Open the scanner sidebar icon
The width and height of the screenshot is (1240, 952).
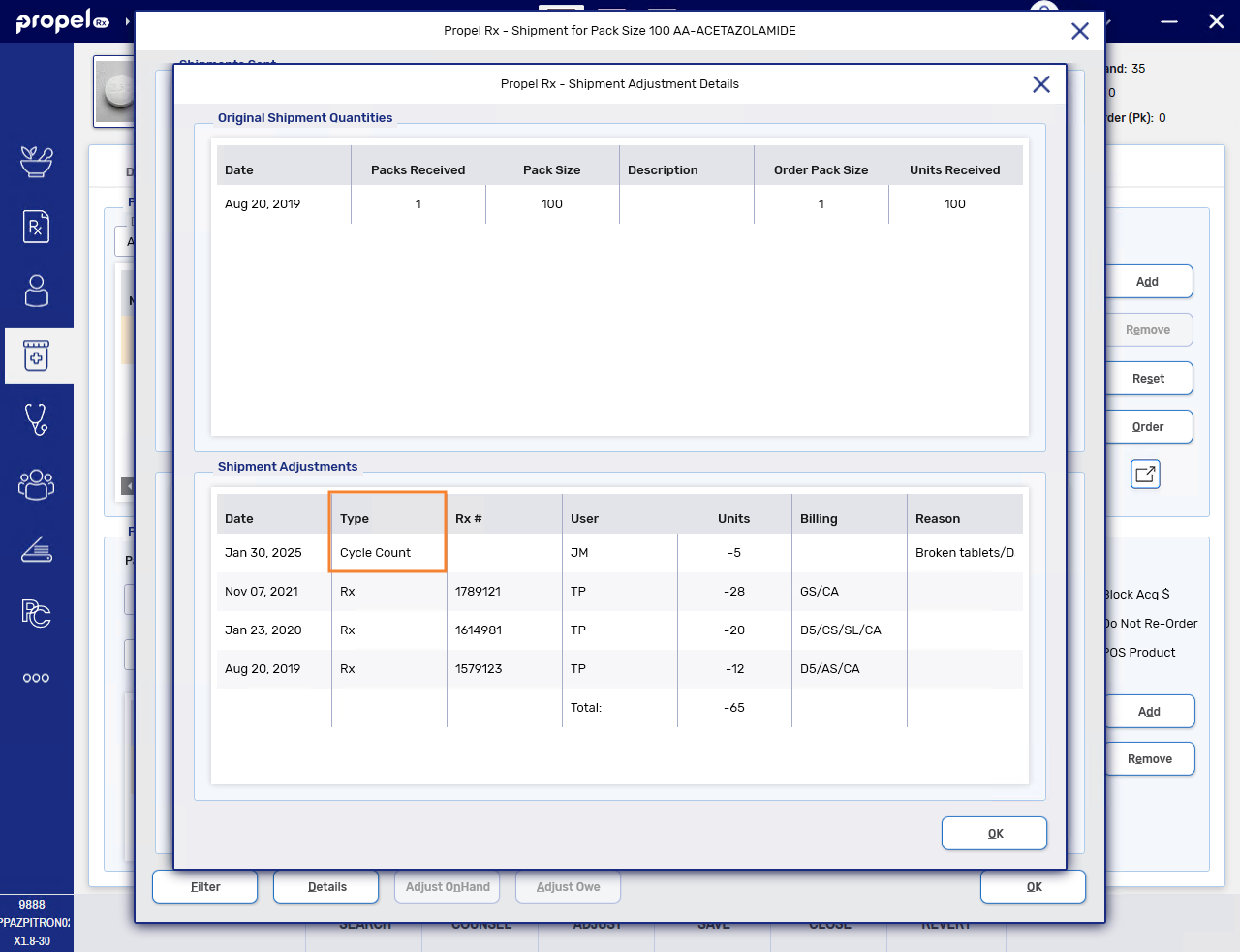[x=37, y=549]
